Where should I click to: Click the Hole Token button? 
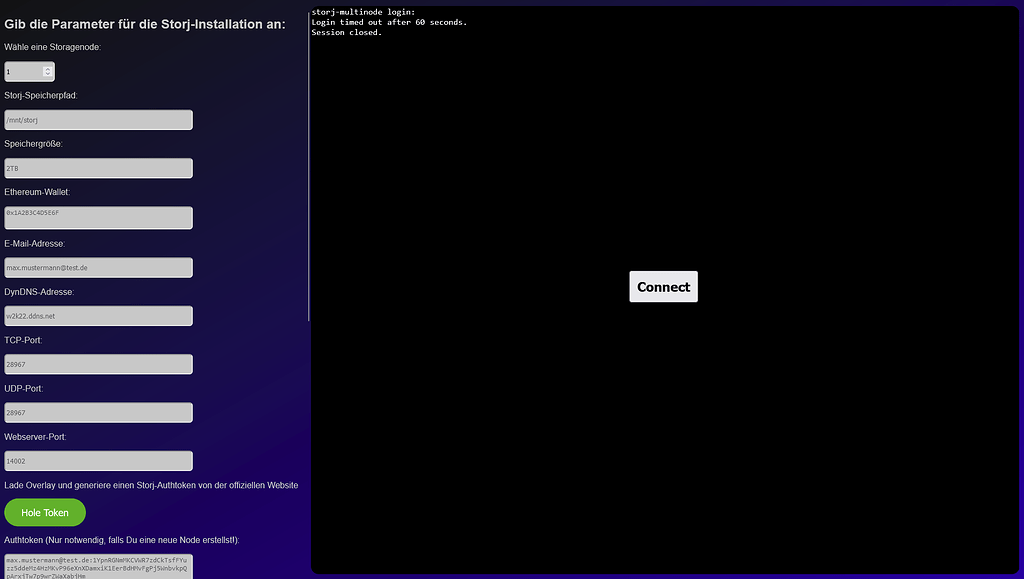(x=44, y=512)
